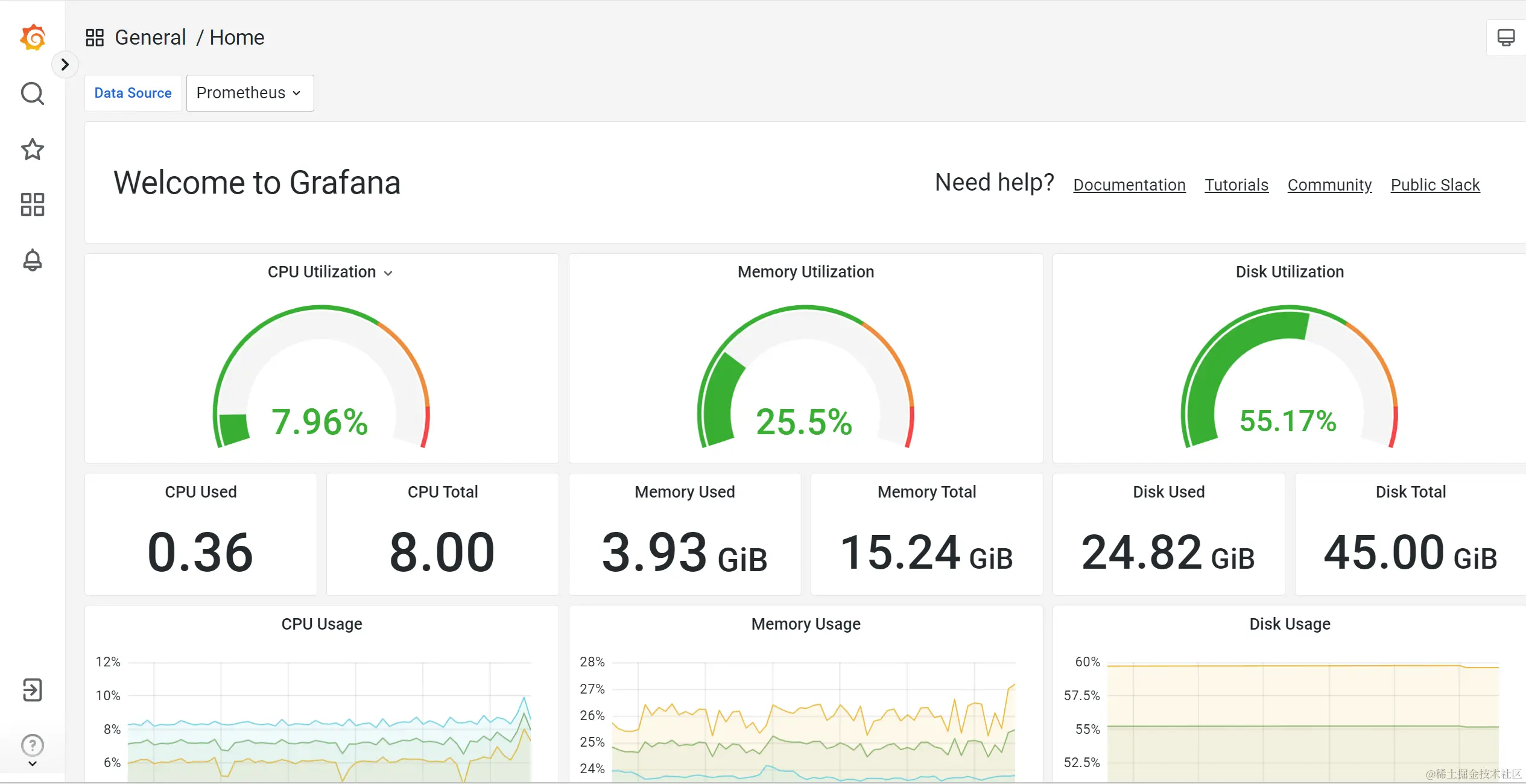
Task: Open the Help question mark icon
Action: coord(33,745)
